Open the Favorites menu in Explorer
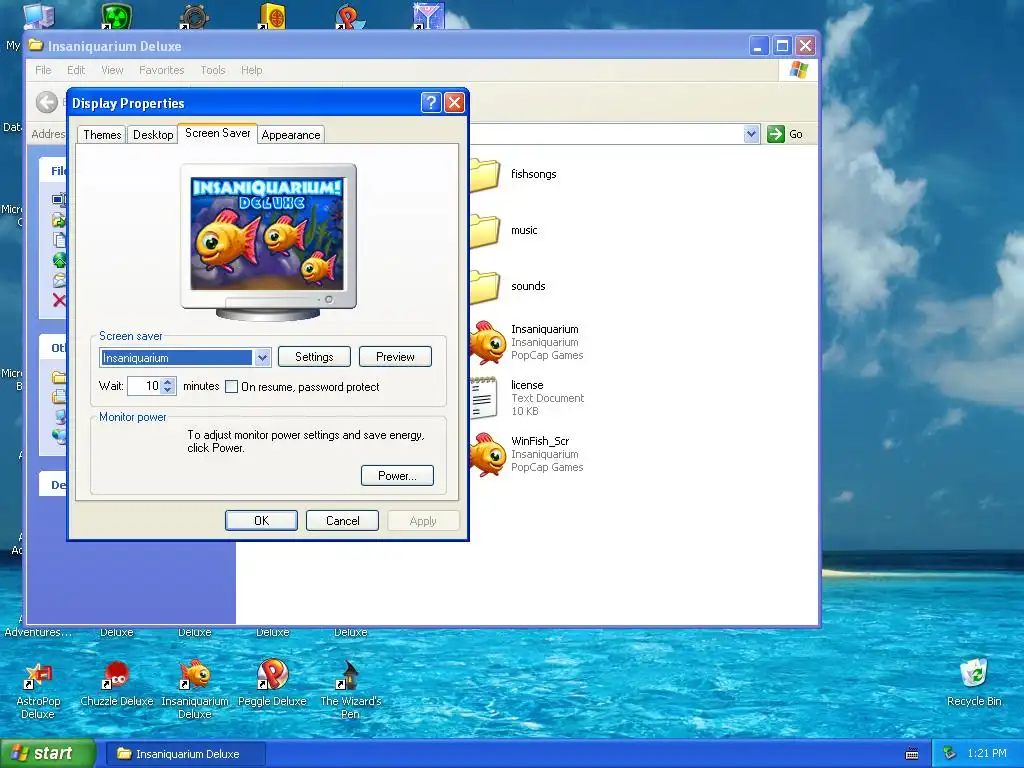The height and width of the screenshot is (768, 1024). point(161,70)
